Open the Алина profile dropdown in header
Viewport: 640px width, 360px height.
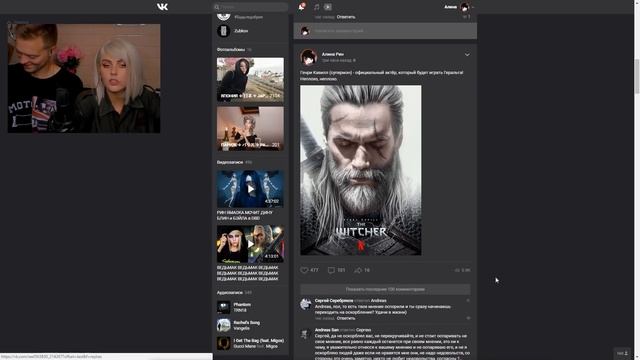459,7
